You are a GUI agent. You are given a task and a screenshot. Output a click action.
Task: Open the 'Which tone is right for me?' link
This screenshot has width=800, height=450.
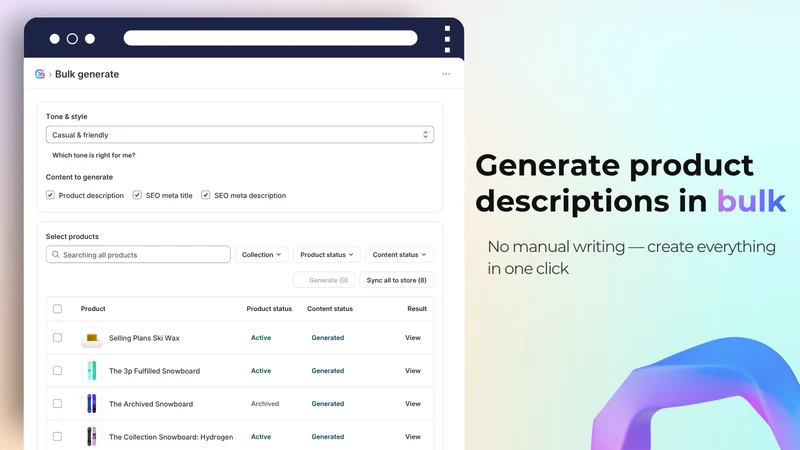click(x=93, y=155)
